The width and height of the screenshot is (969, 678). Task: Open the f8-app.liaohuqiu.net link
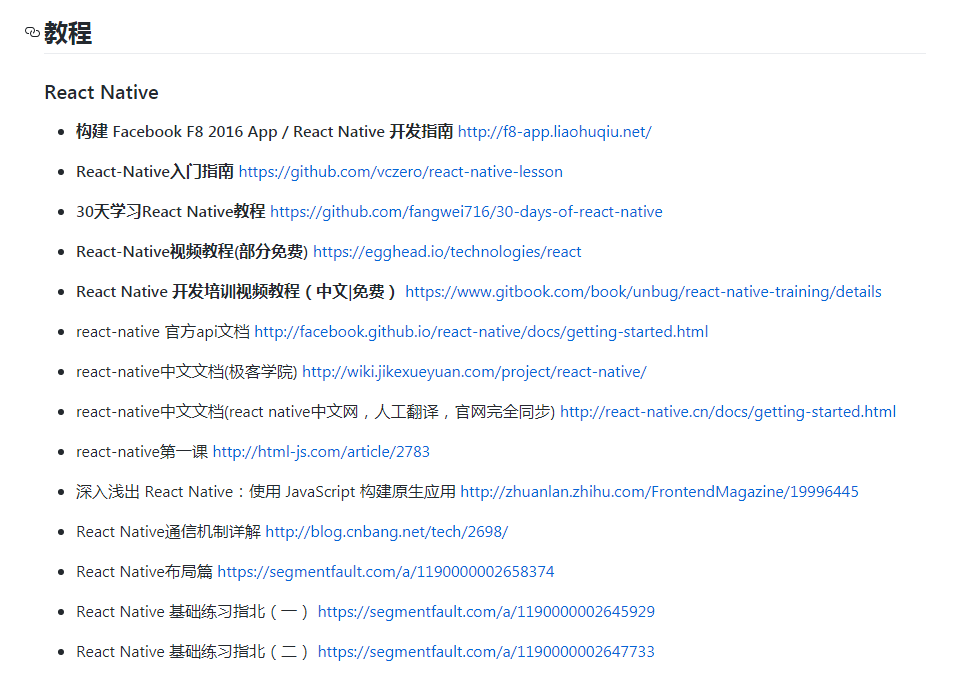[x=554, y=132]
